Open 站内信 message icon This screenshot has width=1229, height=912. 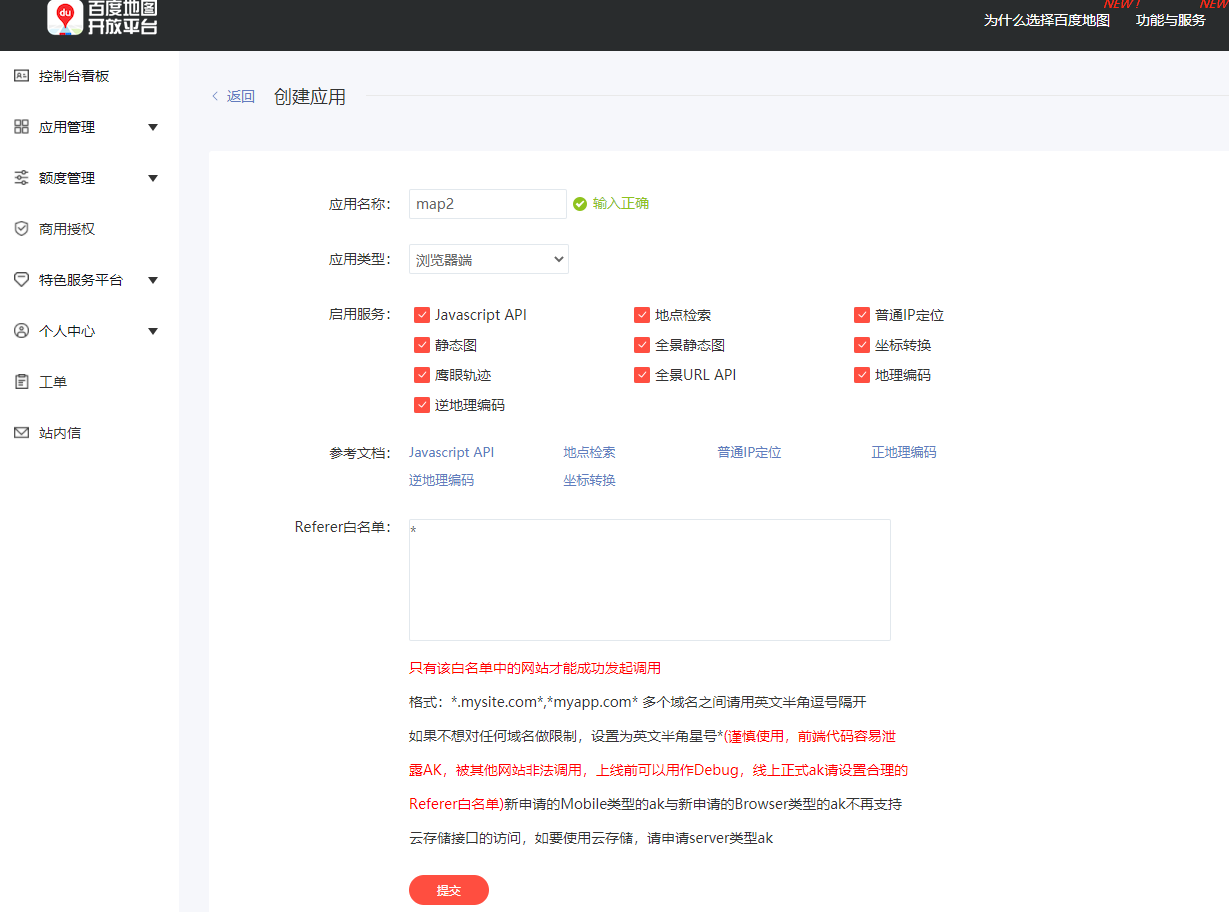[21, 432]
